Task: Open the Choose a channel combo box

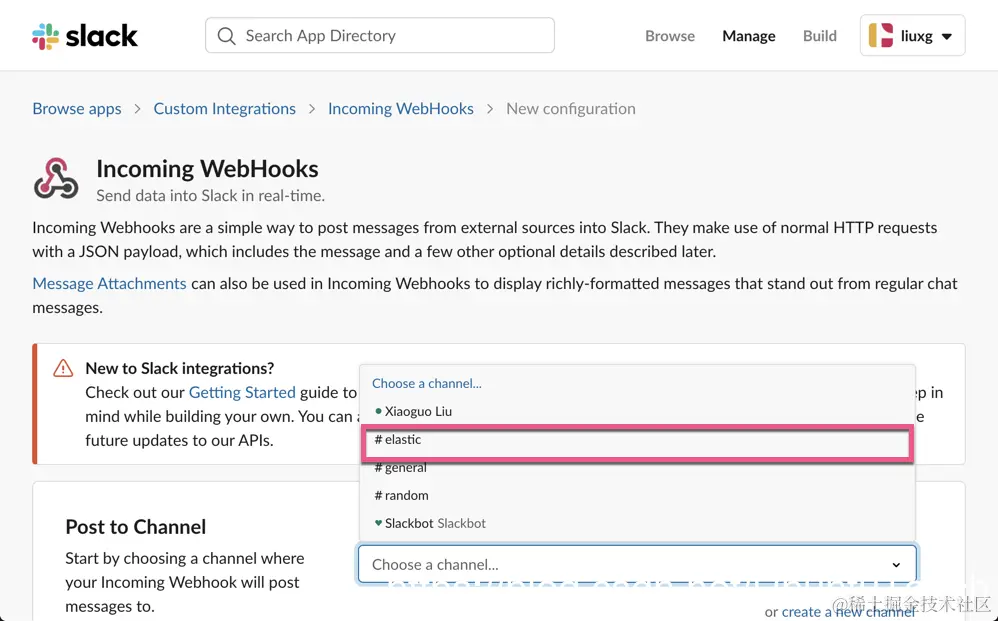Action: (637, 564)
